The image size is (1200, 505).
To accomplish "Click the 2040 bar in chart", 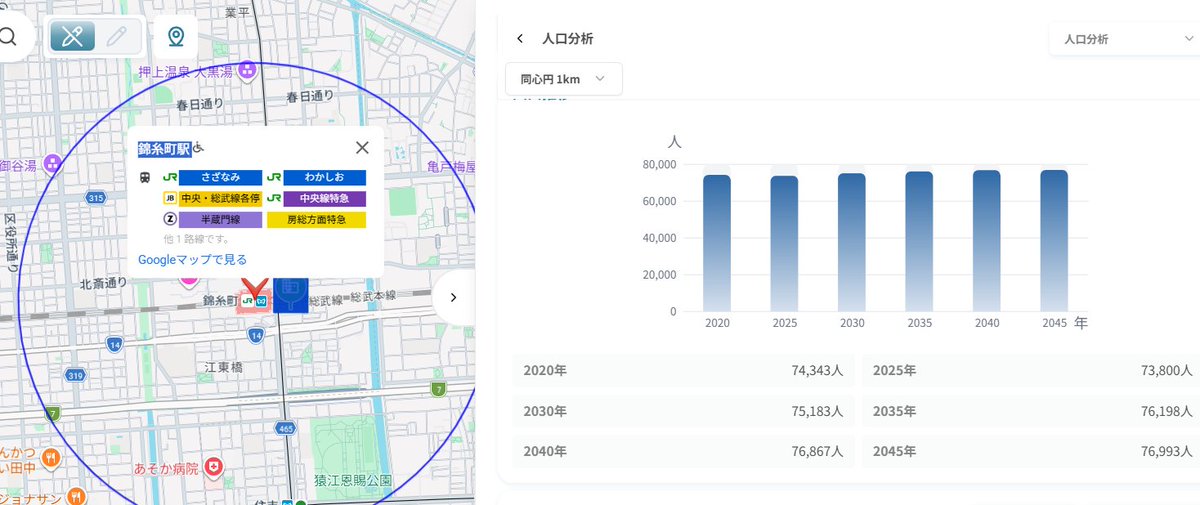I will [987, 240].
